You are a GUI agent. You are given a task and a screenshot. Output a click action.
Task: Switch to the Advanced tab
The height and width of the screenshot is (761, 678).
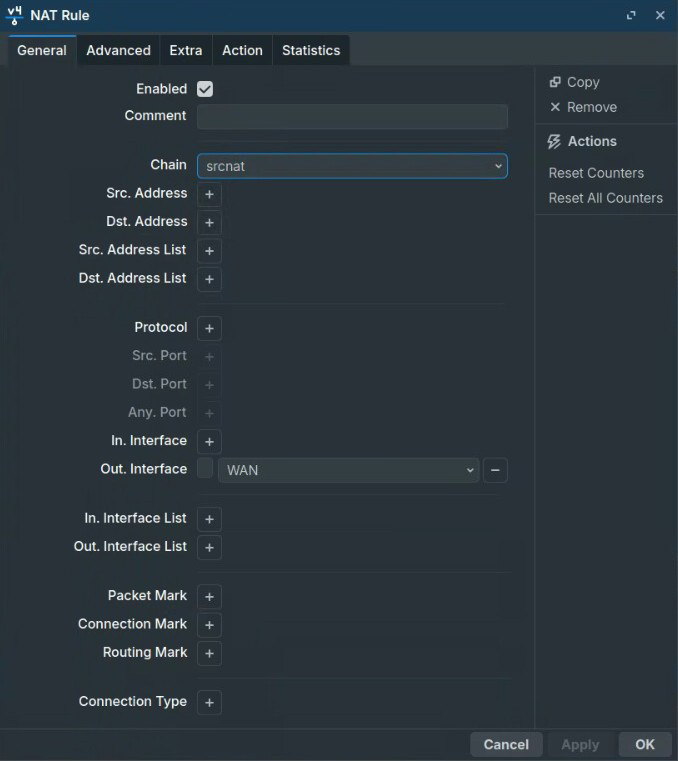tap(118, 50)
